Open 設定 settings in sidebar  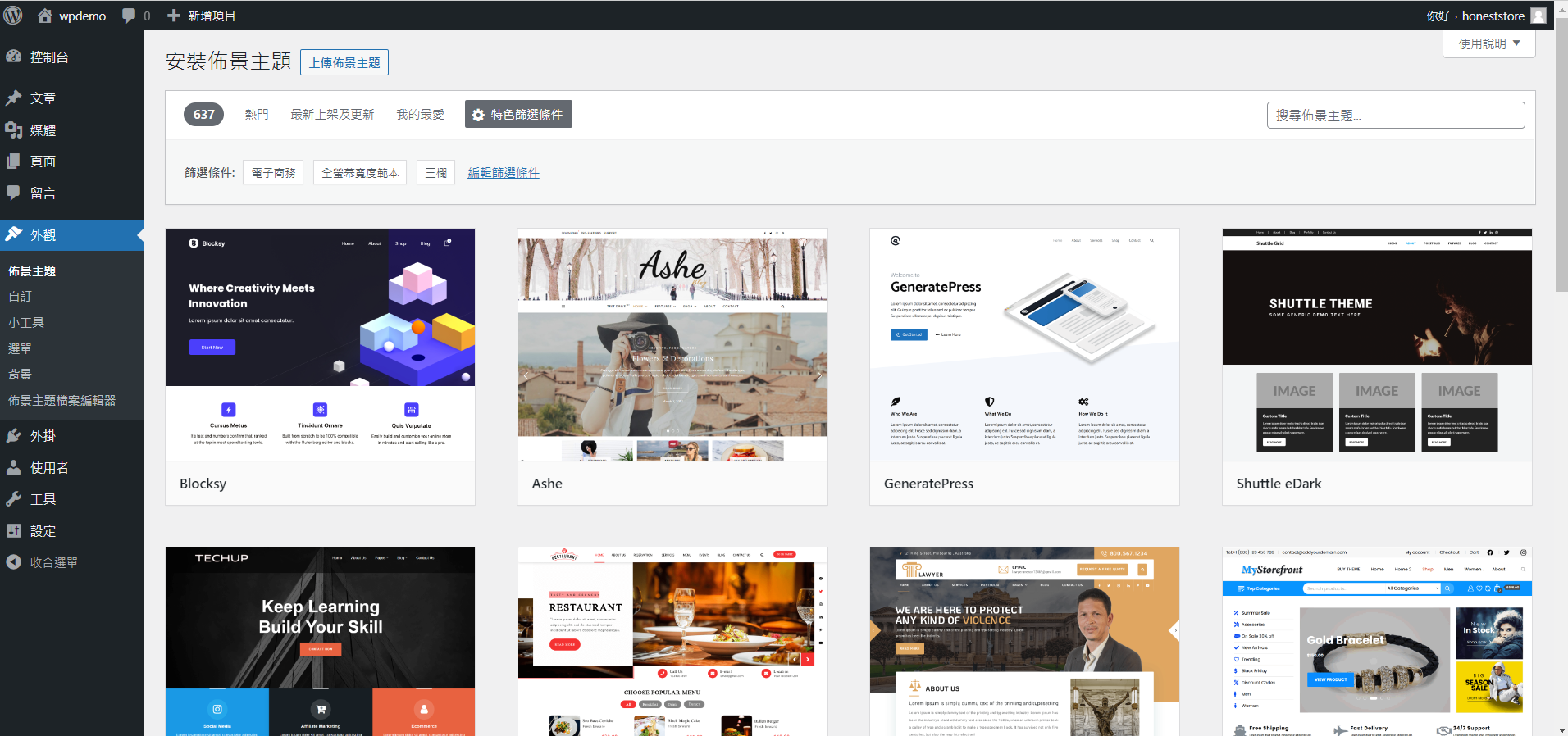(x=43, y=531)
